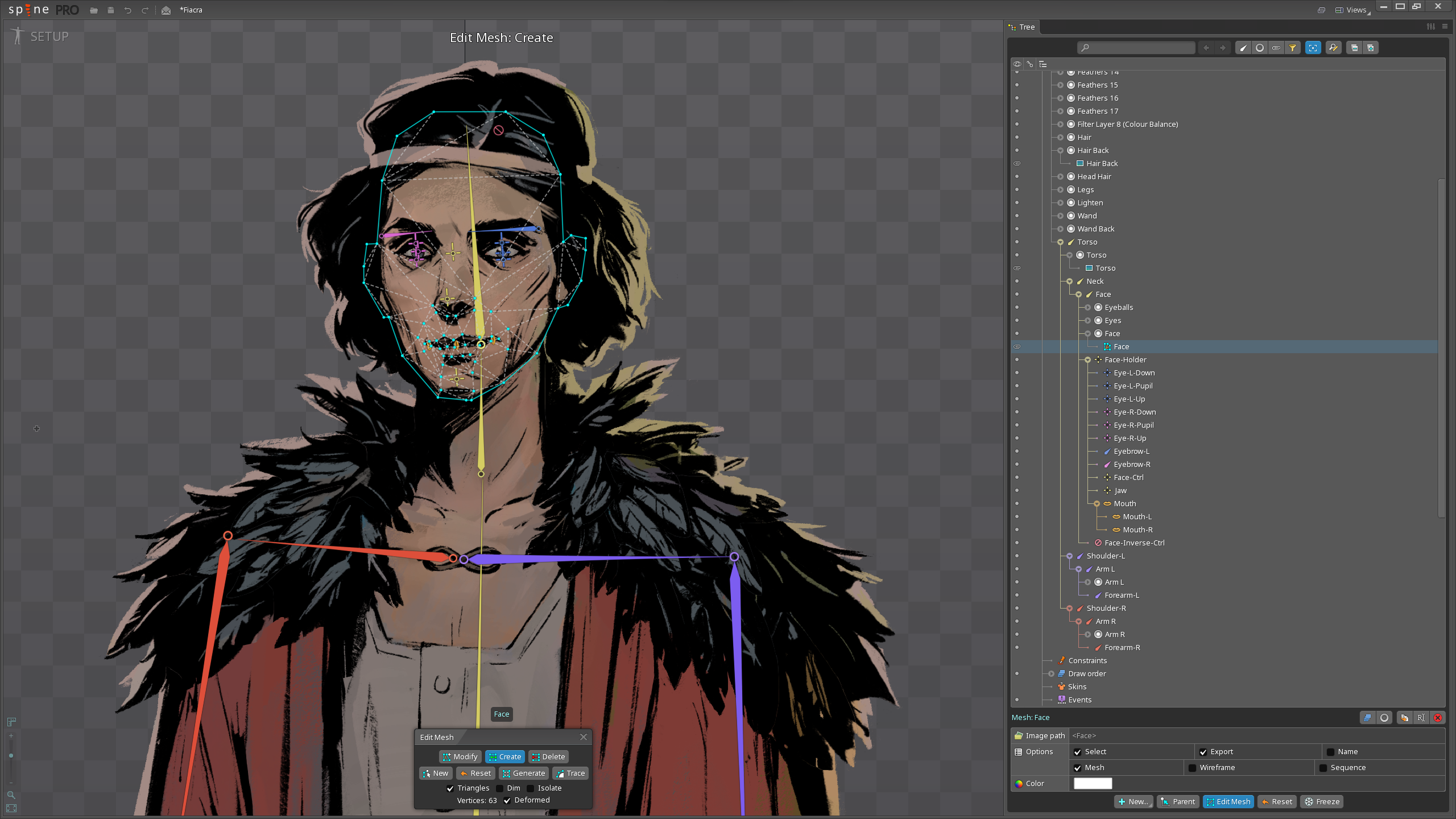Click Trace in Edit Mesh dialog

(570, 773)
